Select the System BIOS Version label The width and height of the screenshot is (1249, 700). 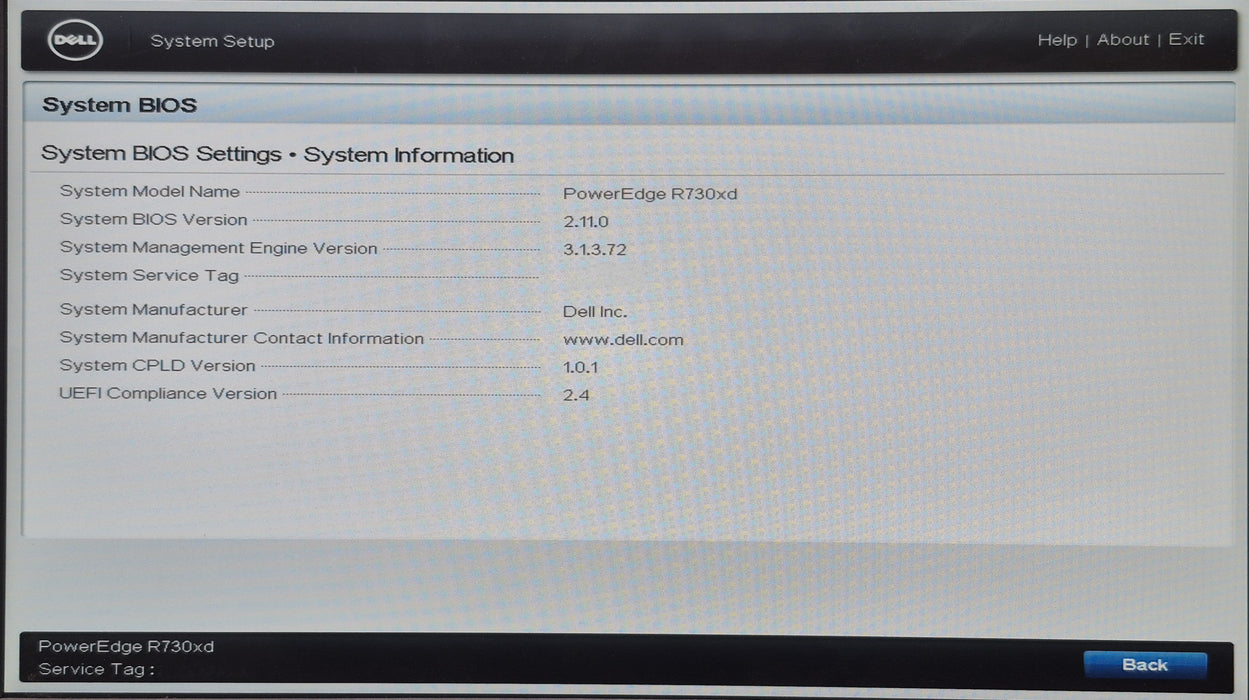[x=153, y=220]
